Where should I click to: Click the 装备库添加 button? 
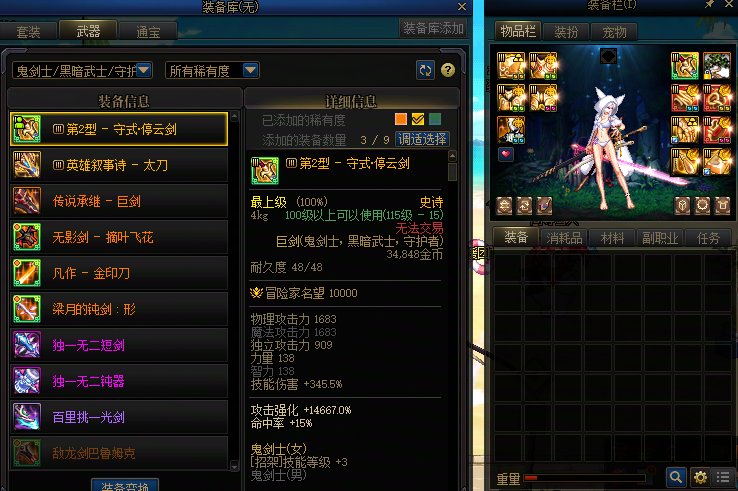(433, 28)
